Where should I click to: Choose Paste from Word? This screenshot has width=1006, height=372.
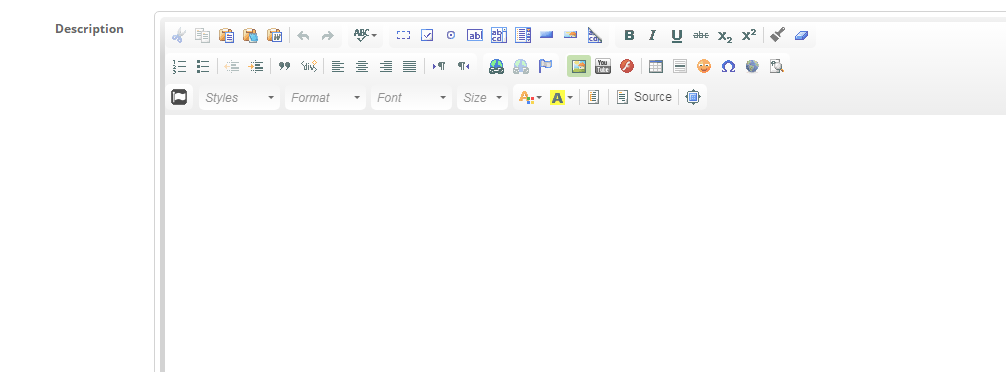[275, 35]
